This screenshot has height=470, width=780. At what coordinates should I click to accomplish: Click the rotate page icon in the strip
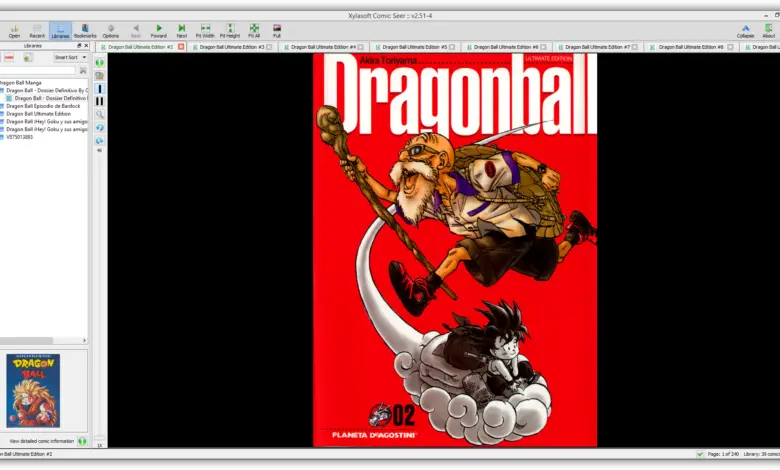pos(100,128)
